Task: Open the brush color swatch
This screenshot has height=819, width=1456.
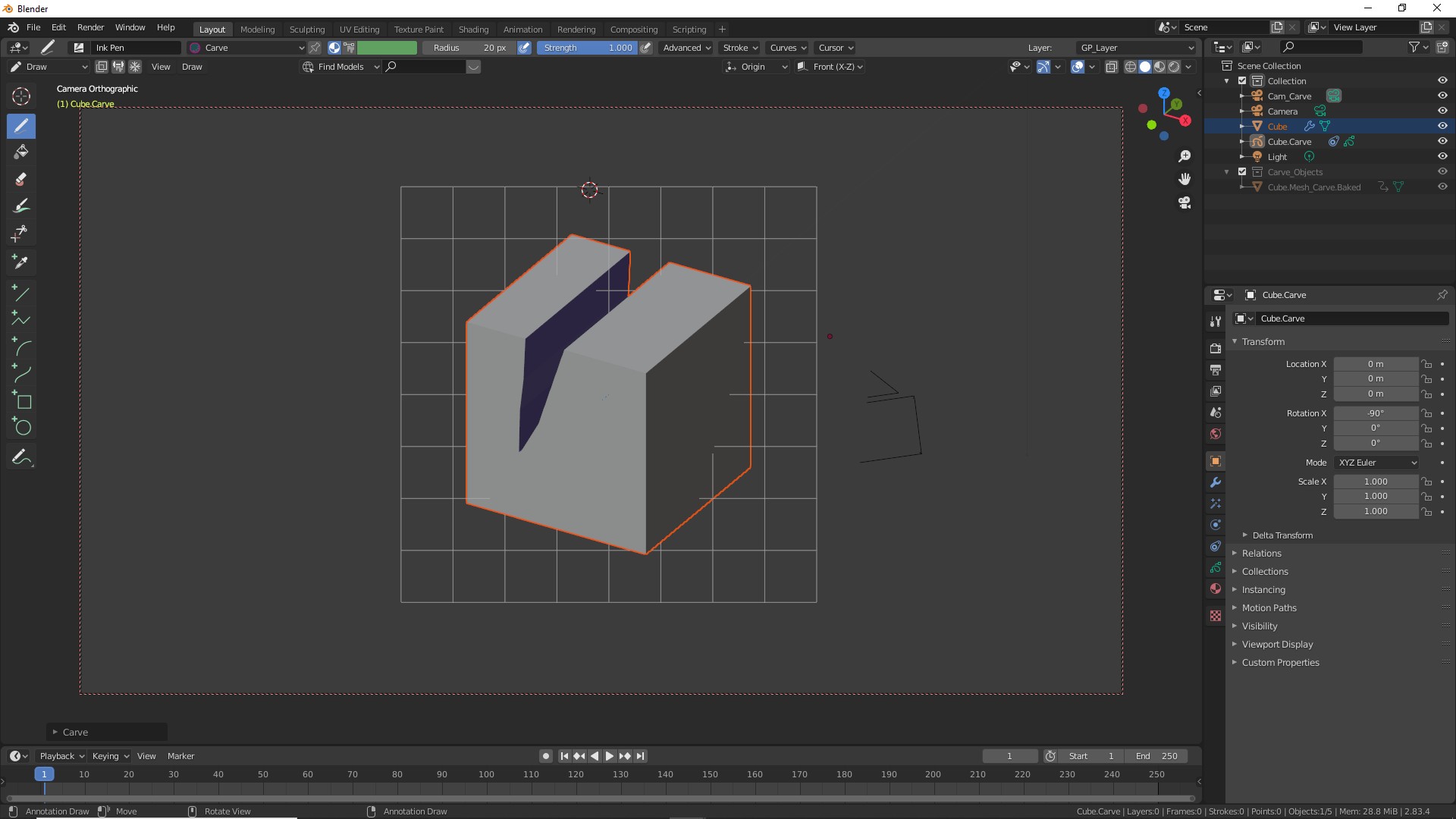Action: point(388,47)
